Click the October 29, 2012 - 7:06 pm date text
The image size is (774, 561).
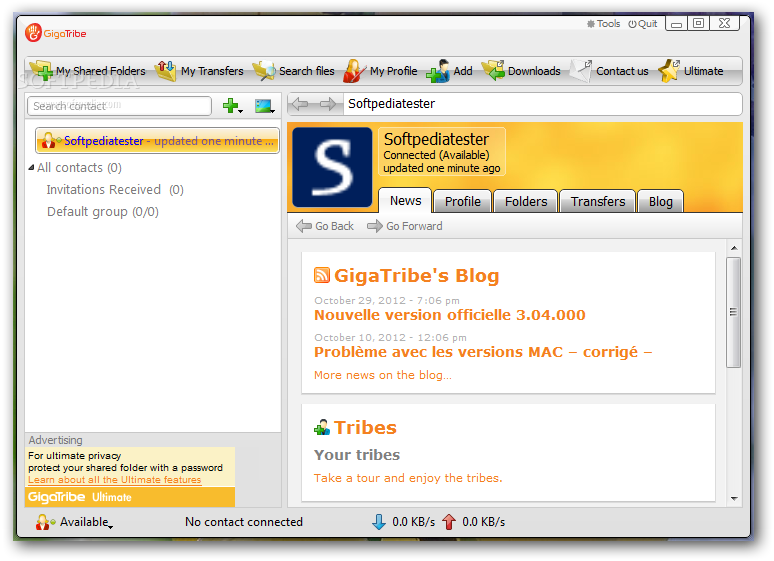387,301
